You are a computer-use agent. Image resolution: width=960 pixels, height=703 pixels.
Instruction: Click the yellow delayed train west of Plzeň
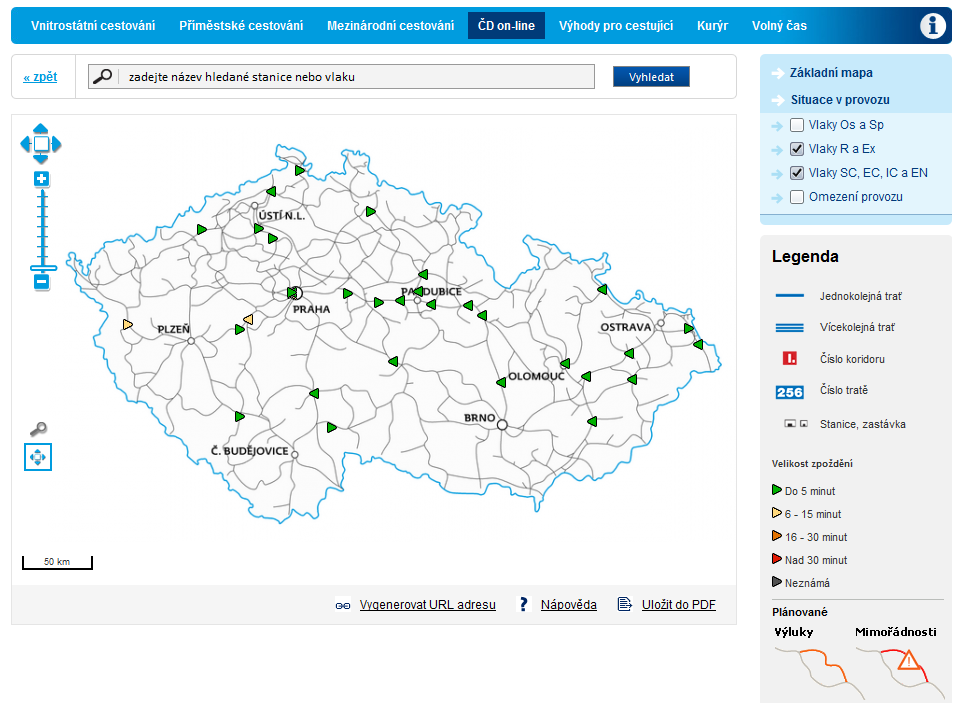127,324
